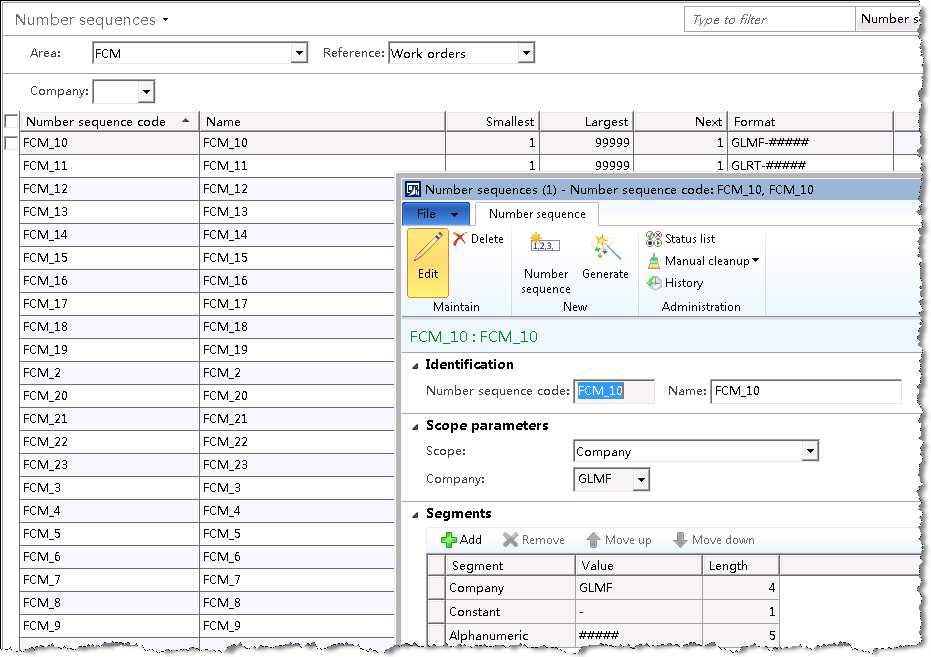
Task: Click the Largest value 99999 in FCM_10 row
Action: [x=586, y=142]
